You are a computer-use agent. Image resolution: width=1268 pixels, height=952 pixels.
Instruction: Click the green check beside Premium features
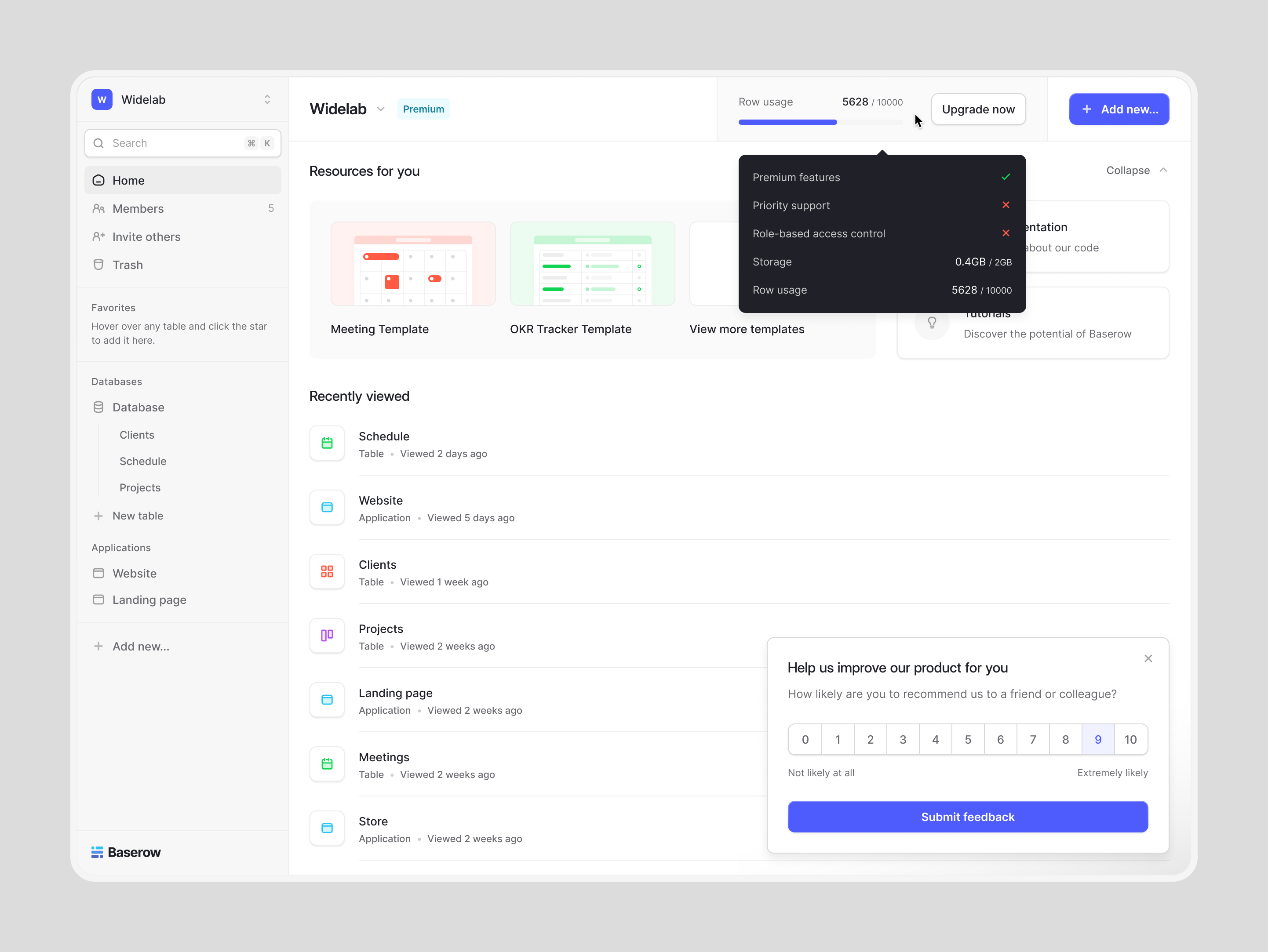[x=1006, y=177]
